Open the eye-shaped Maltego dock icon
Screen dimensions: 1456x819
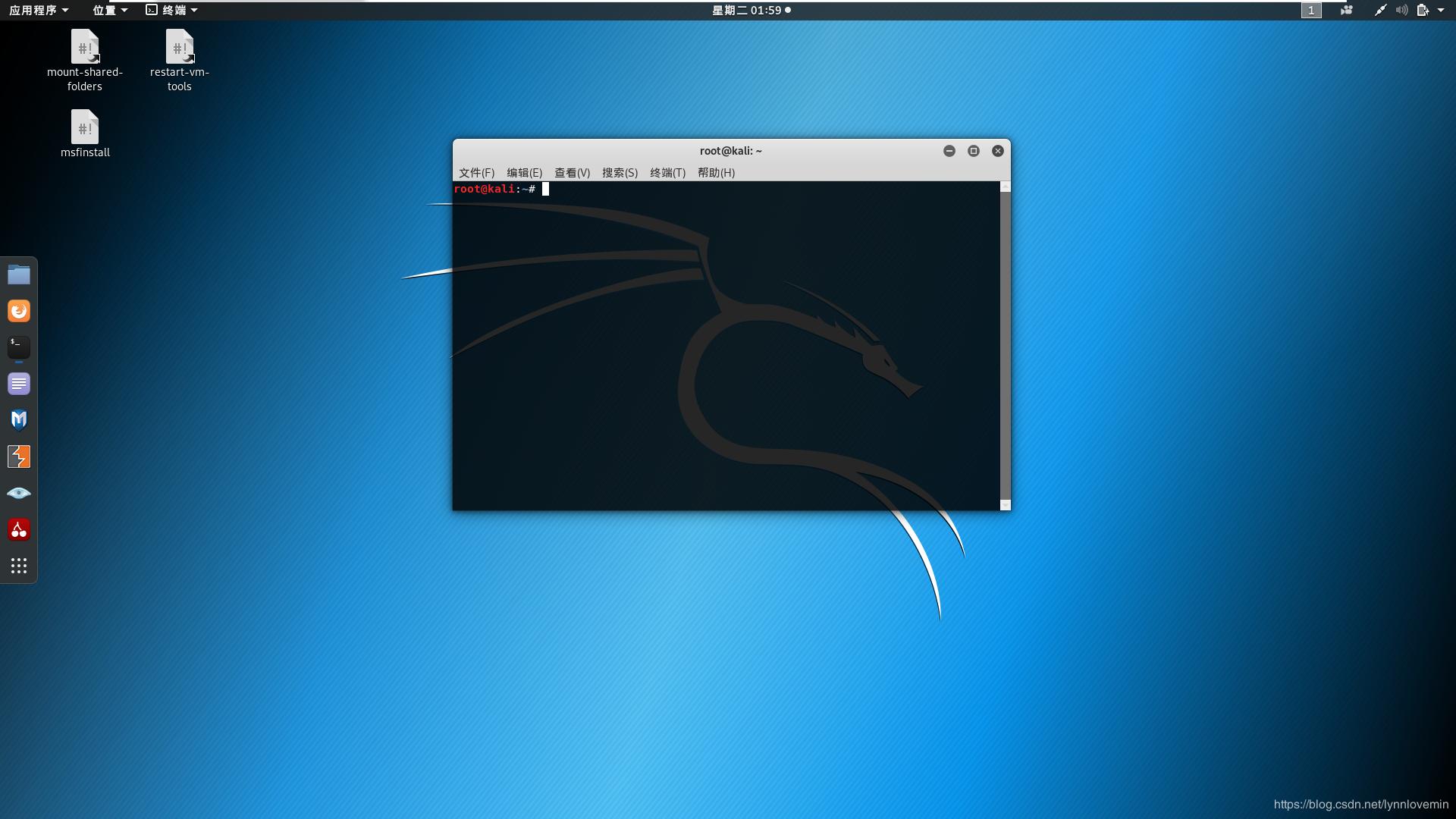point(19,493)
